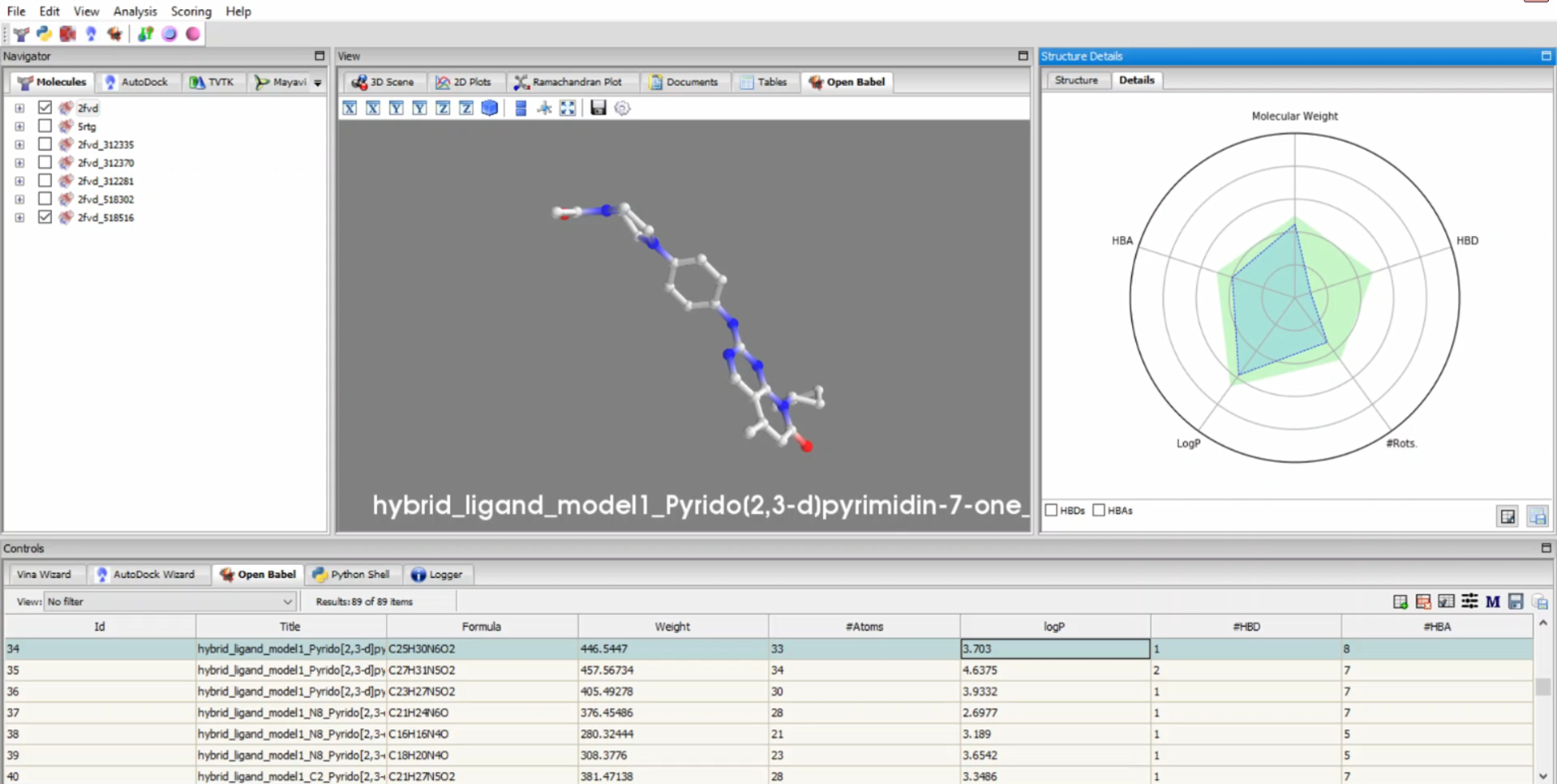Screen dimensions: 1557x784
Task: Check the 2fvd_312335 checkbox
Action: pyautogui.click(x=45, y=144)
